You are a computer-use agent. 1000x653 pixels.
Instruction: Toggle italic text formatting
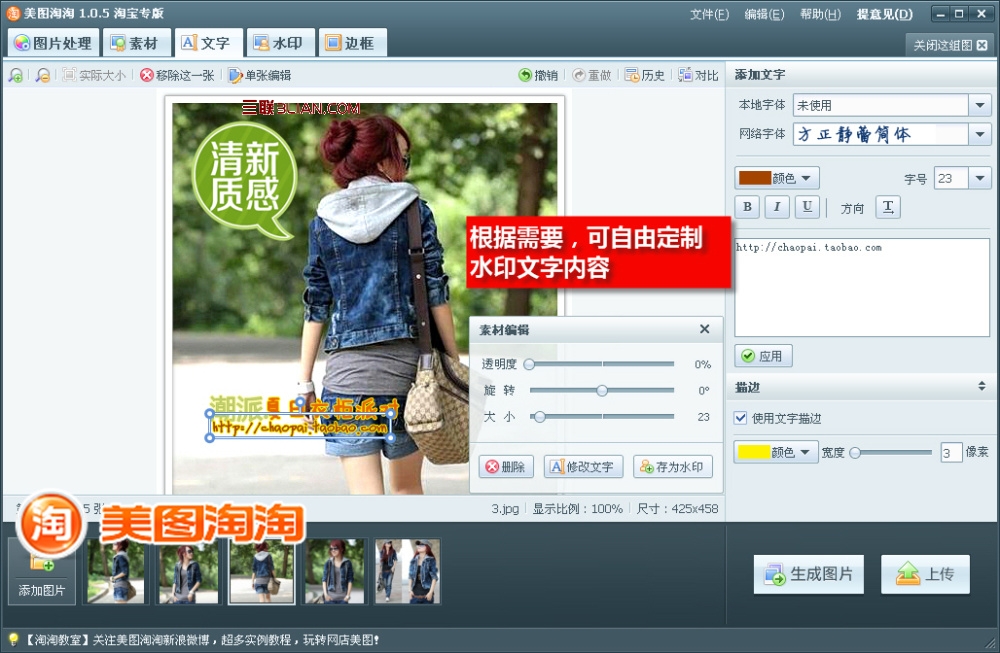(x=777, y=207)
